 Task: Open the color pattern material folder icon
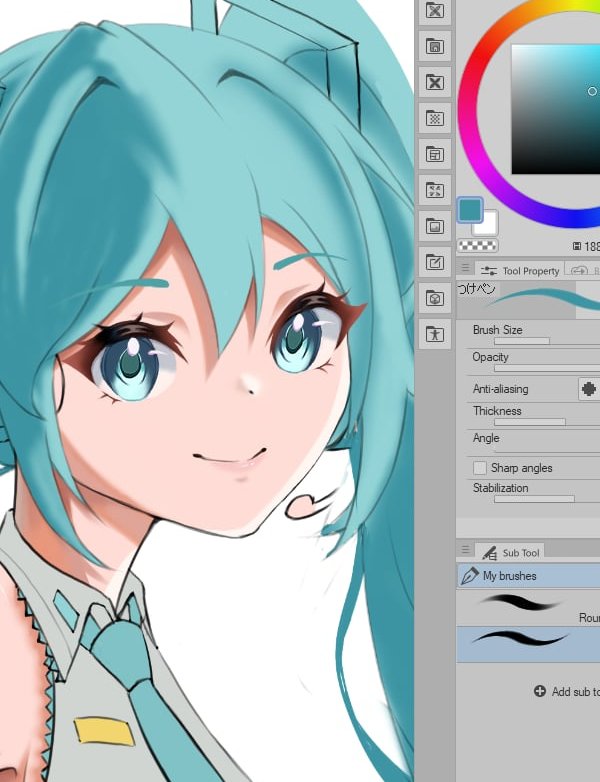point(435,10)
